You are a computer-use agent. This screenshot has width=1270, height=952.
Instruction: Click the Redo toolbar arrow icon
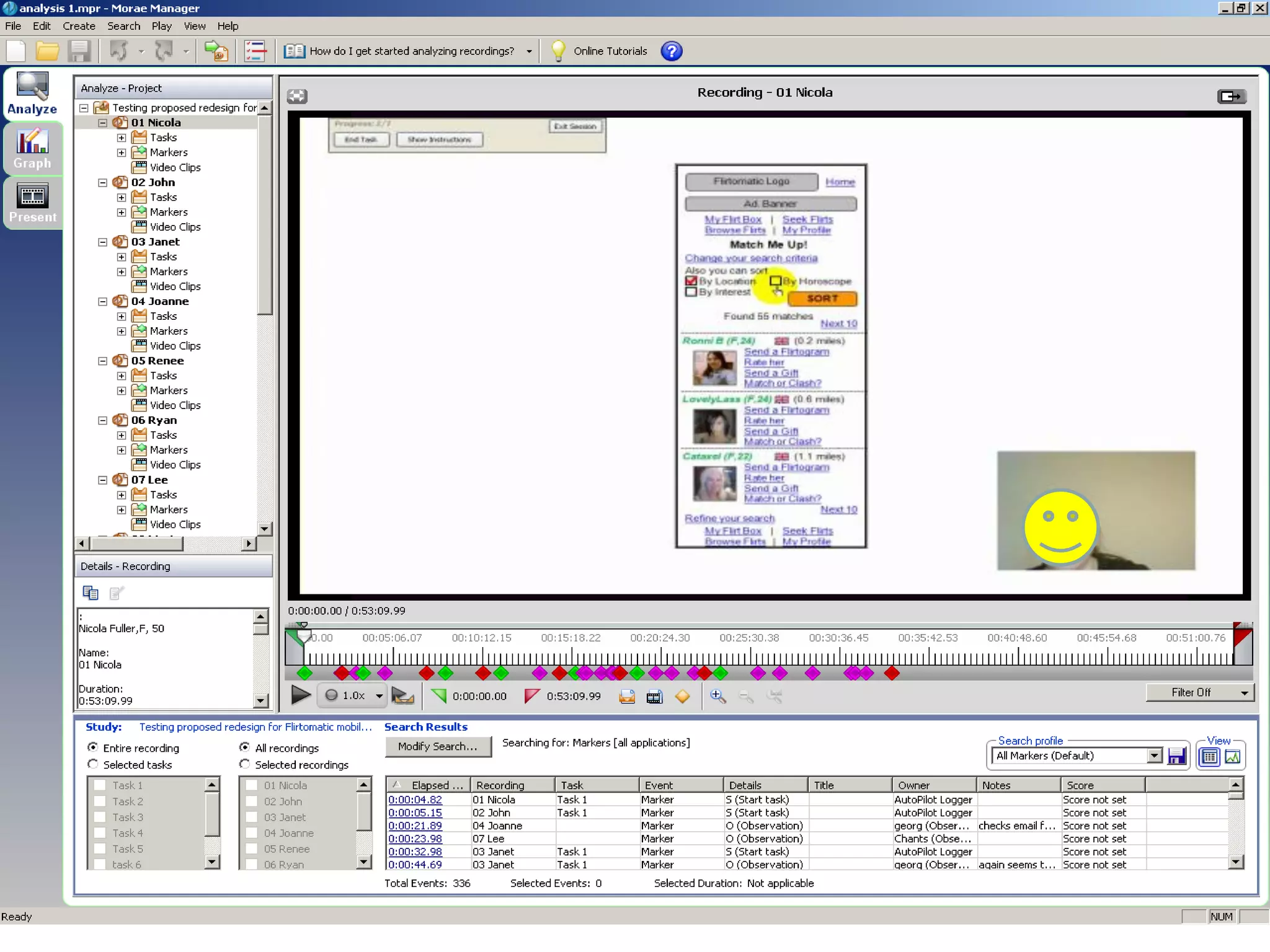tap(164, 51)
